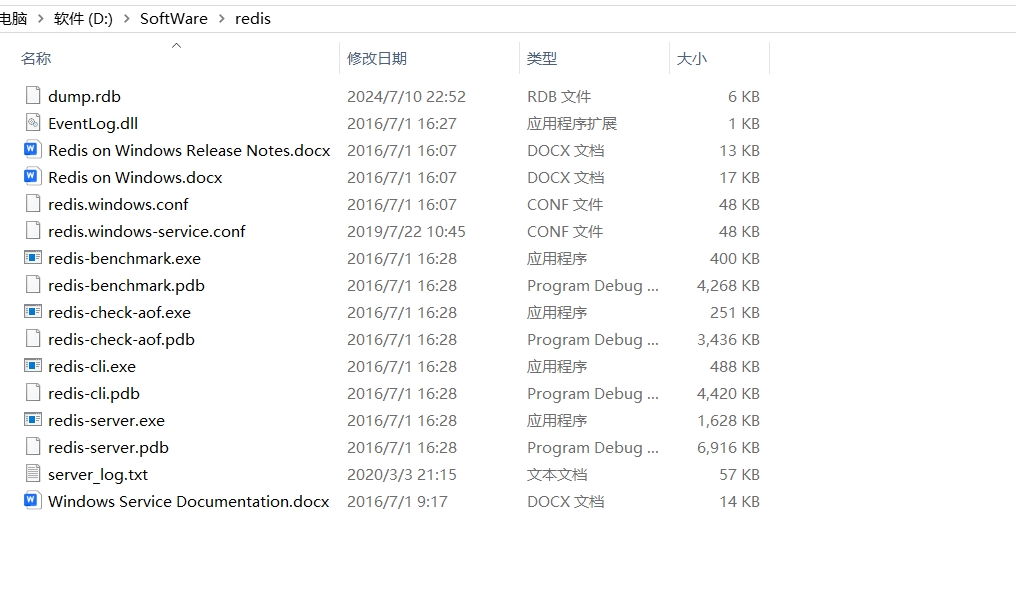
Task: Click the 6,916 KB size cell
Action: (x=728, y=448)
